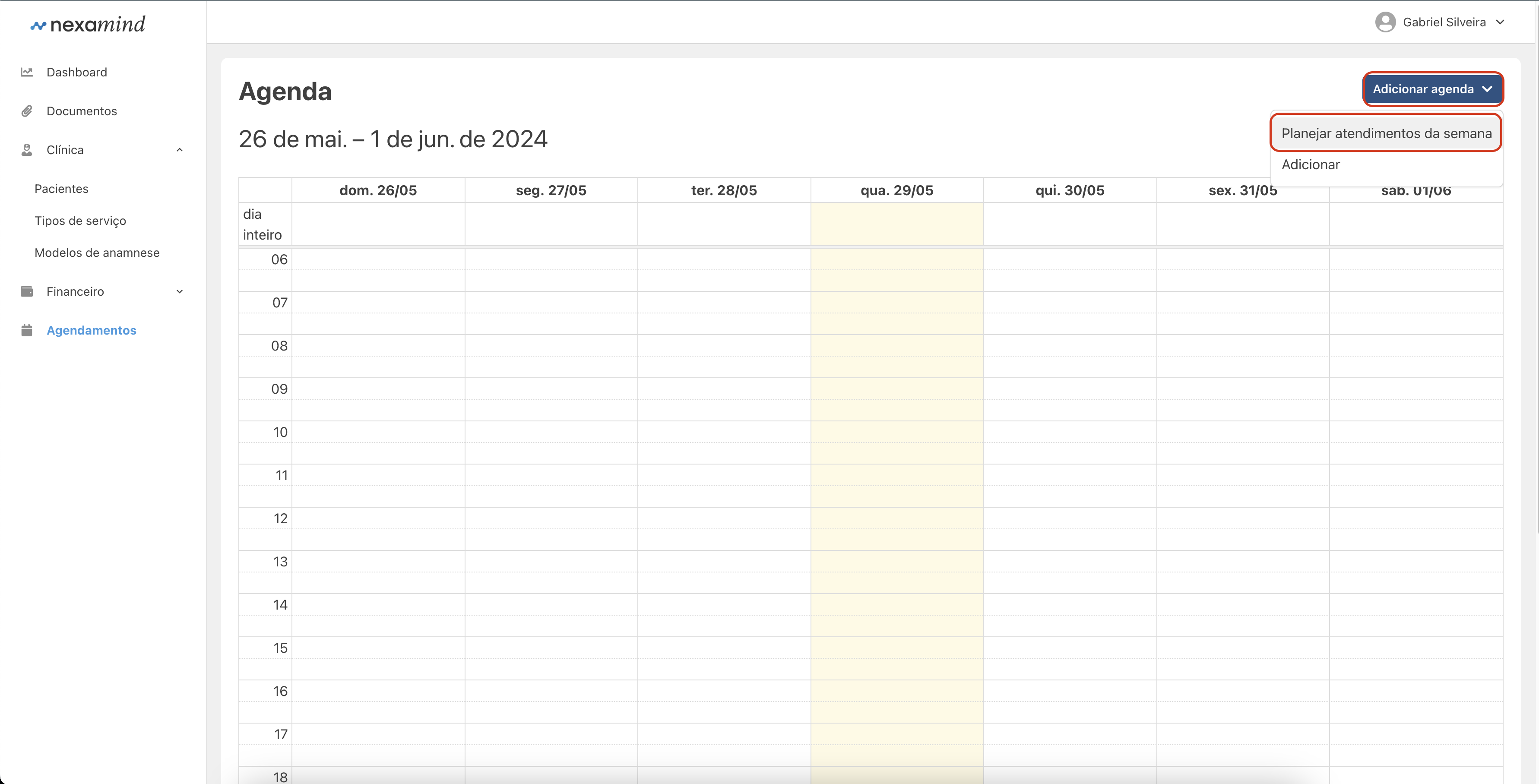Go to Documentos section
The image size is (1539, 784).
[x=82, y=111]
